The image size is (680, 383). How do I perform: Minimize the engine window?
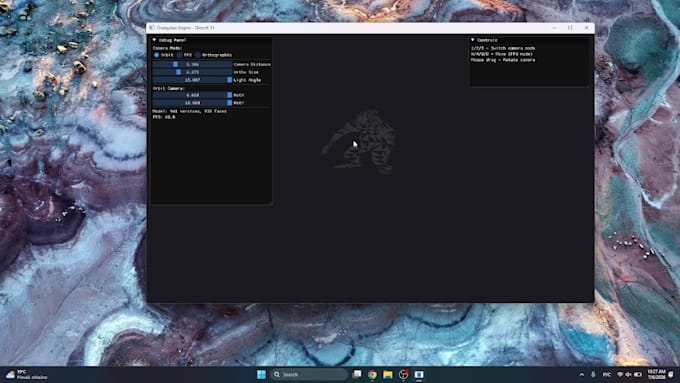(554, 28)
